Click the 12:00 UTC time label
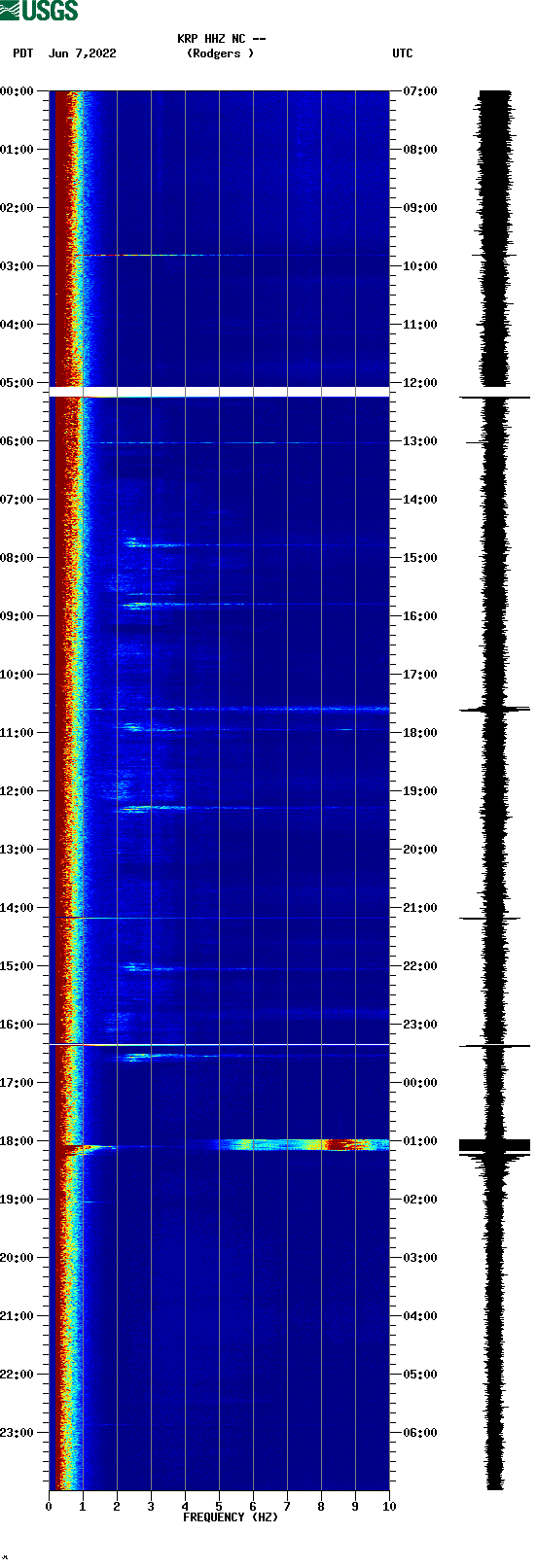This screenshot has height=1568, width=537. 420,383
